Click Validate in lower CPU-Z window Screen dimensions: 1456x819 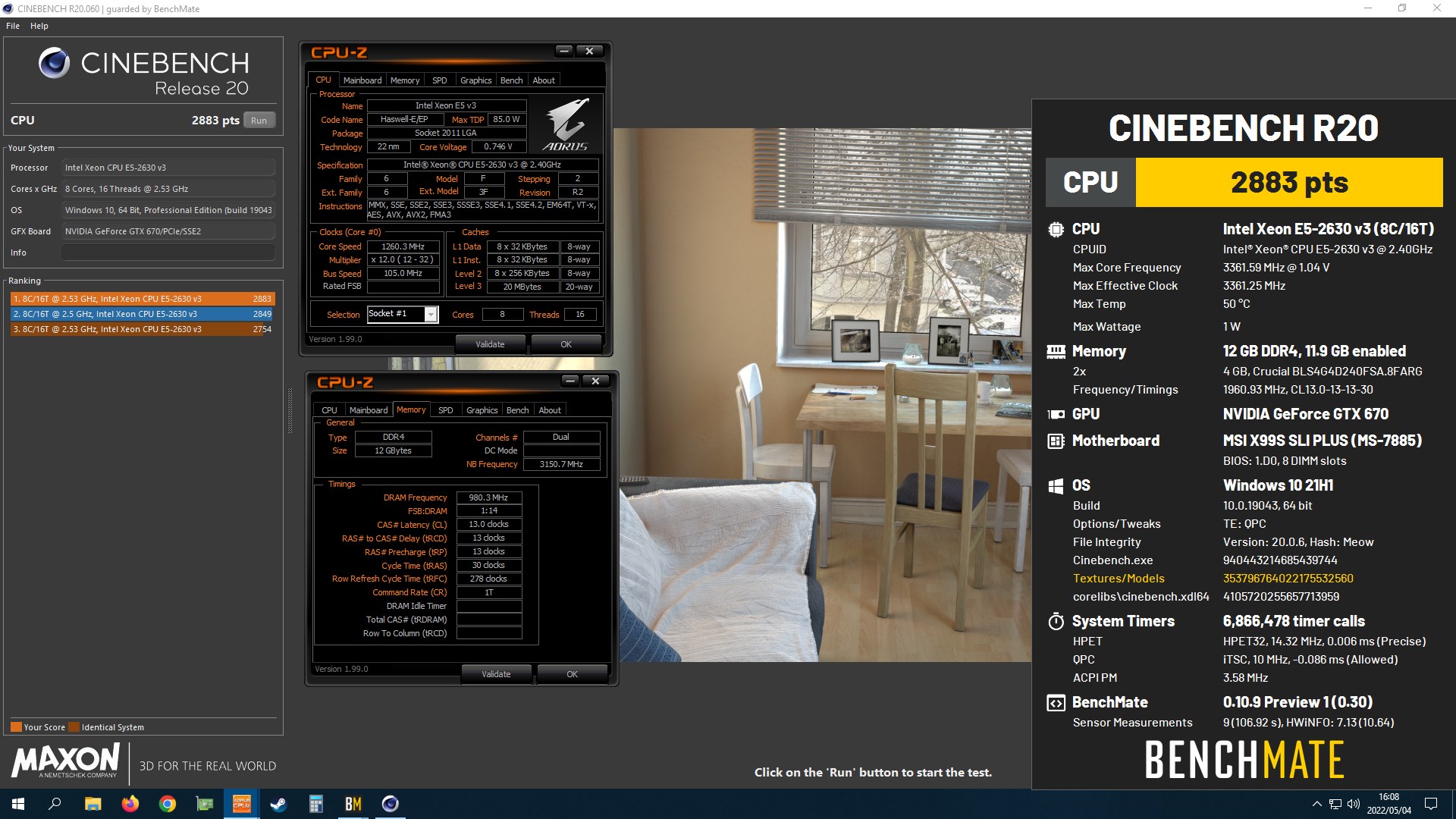[496, 674]
